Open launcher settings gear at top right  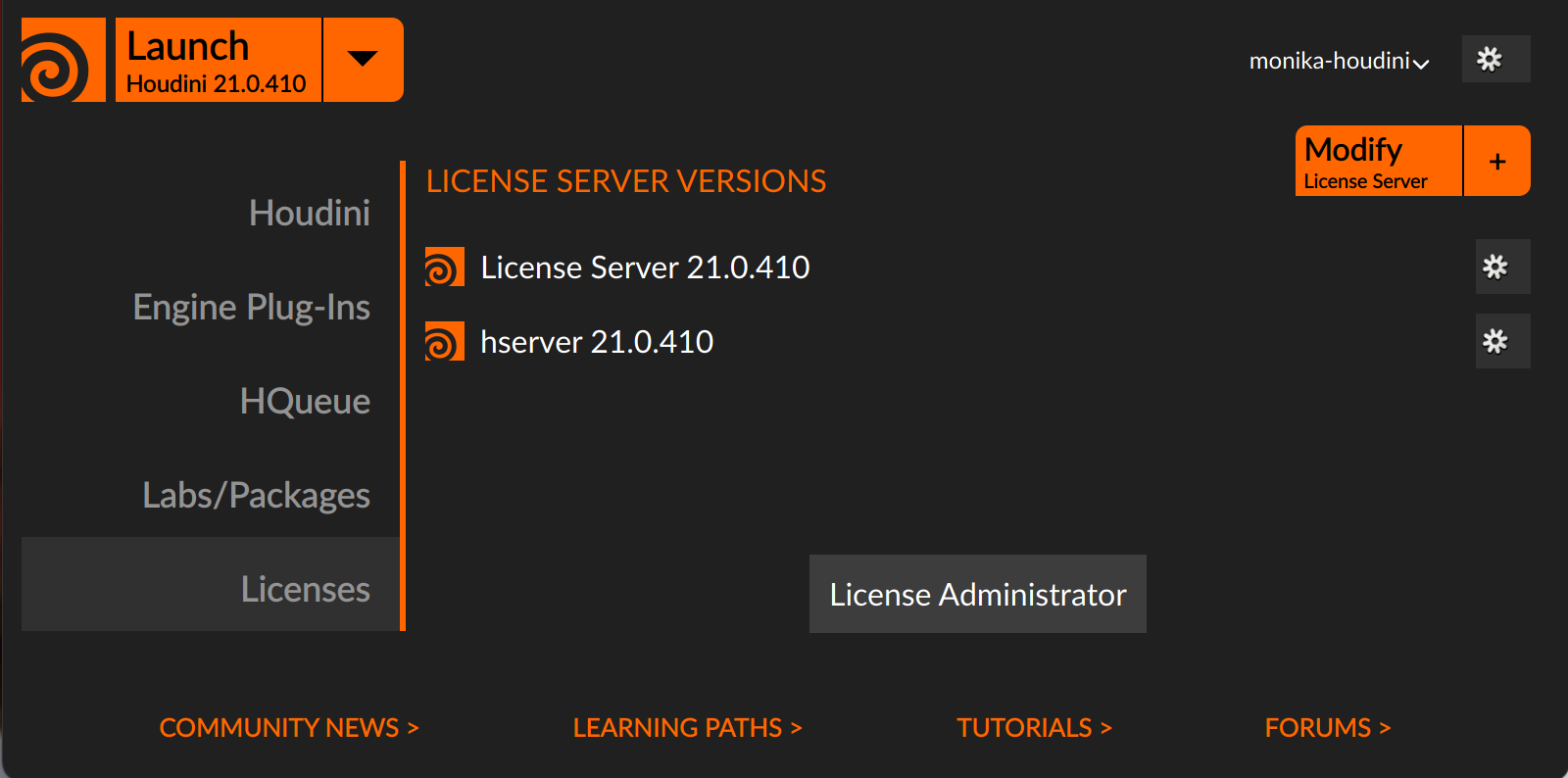[x=1495, y=59]
